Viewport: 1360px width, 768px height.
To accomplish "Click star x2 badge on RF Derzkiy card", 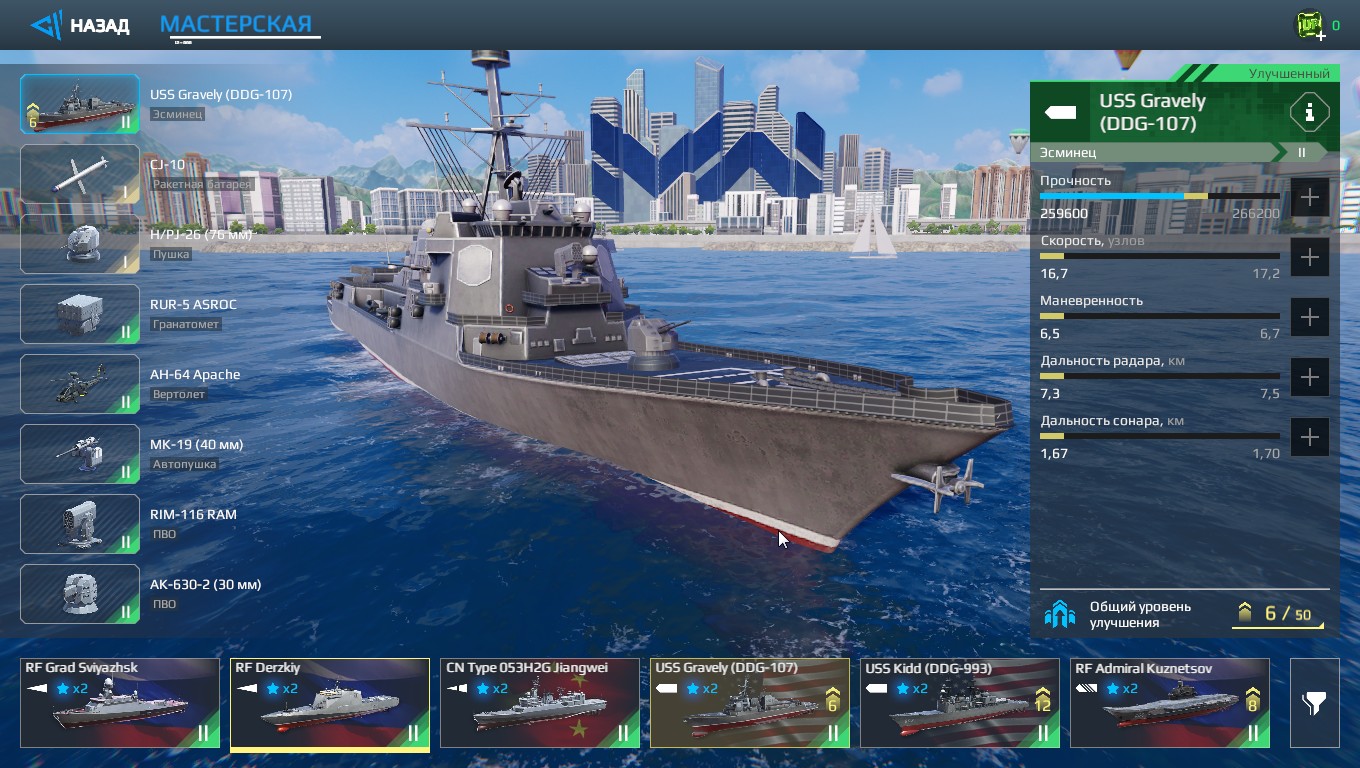I will pyautogui.click(x=281, y=688).
